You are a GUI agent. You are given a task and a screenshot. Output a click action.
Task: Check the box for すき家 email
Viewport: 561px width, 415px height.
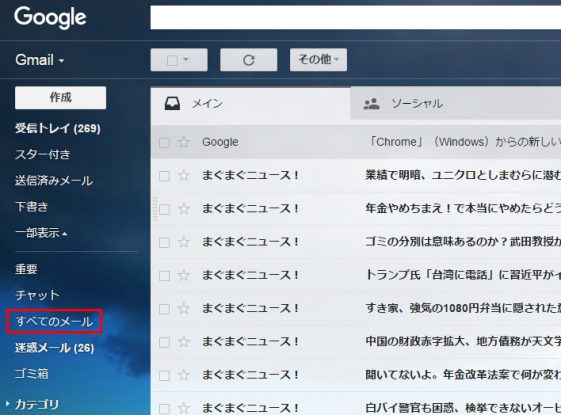[x=164, y=309]
